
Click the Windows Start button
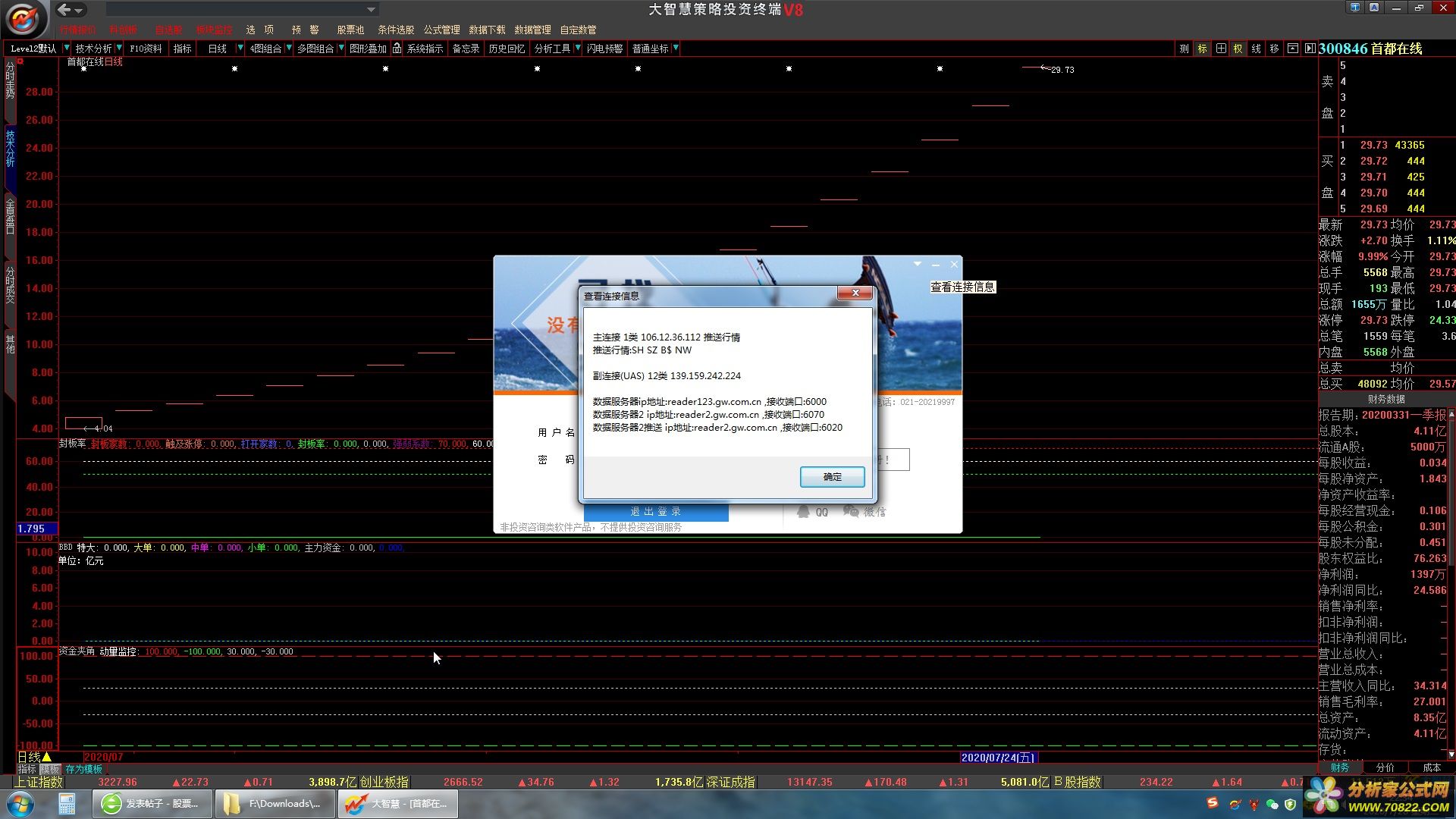point(20,803)
